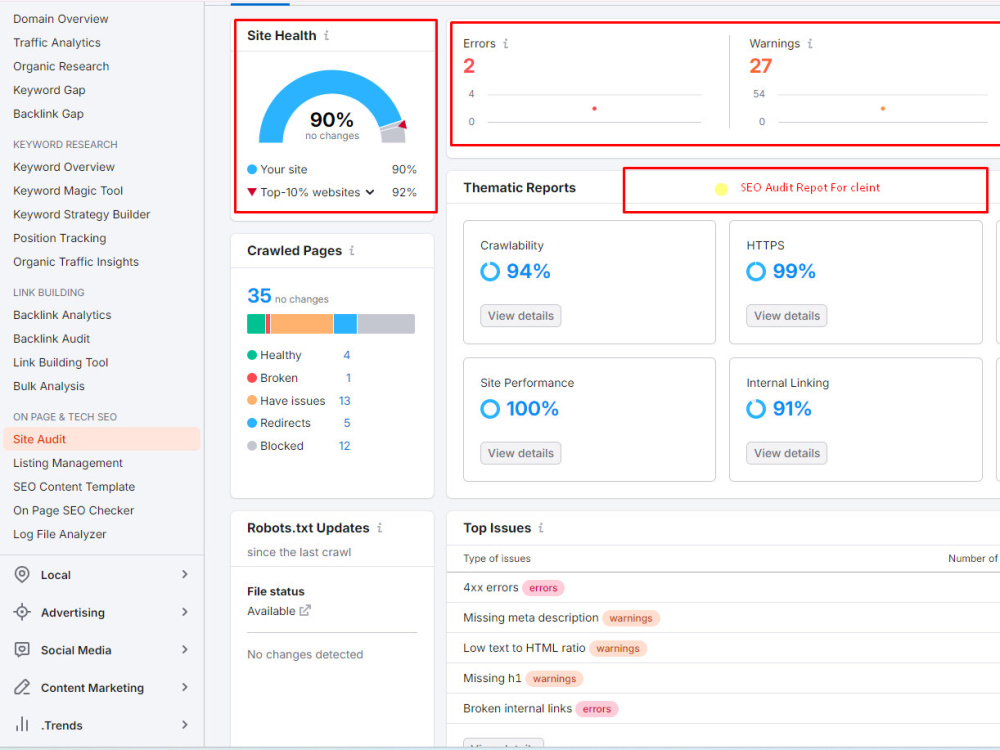Open the Healthy pages count 4

(346, 355)
